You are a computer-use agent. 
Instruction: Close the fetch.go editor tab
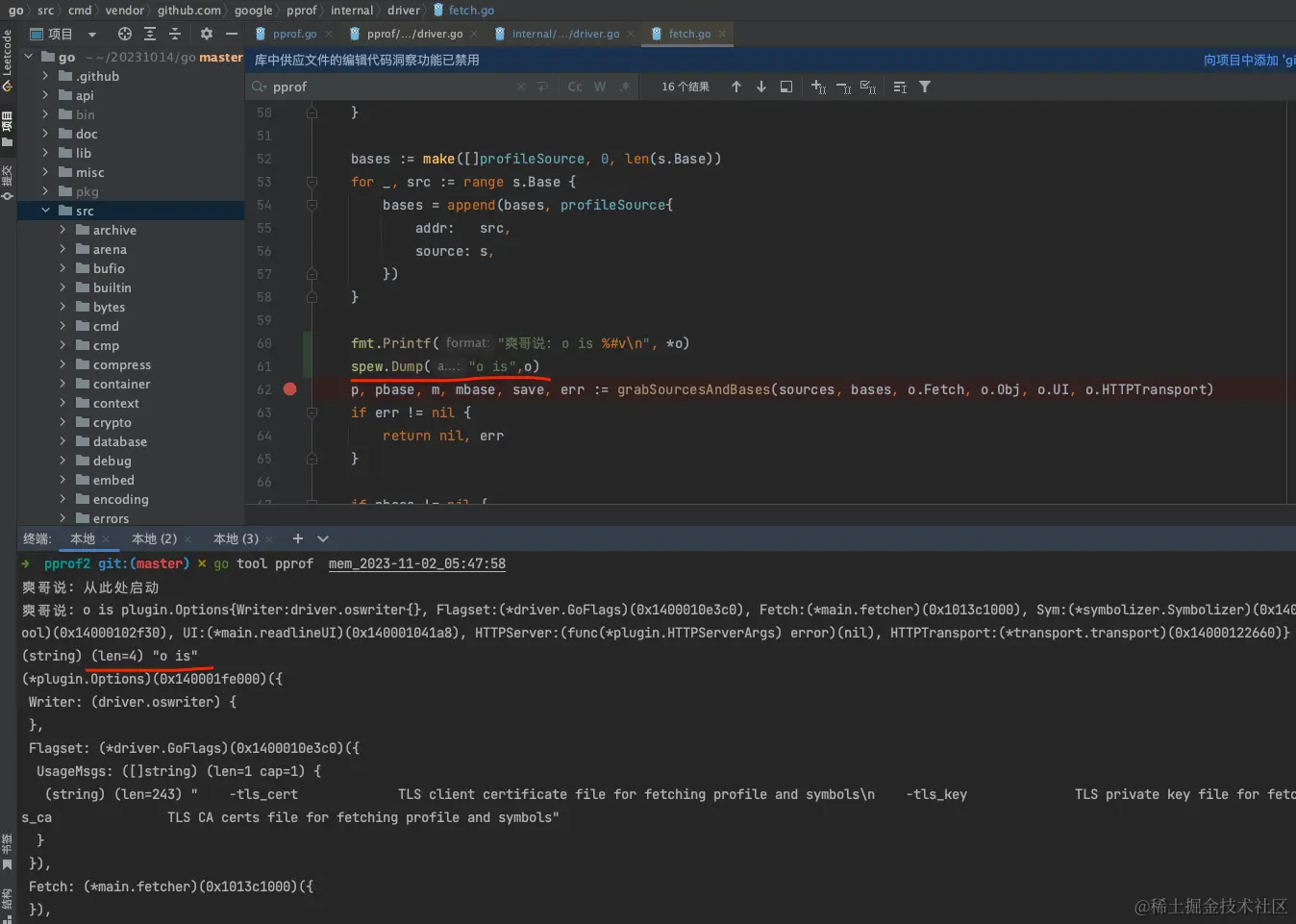click(x=722, y=34)
